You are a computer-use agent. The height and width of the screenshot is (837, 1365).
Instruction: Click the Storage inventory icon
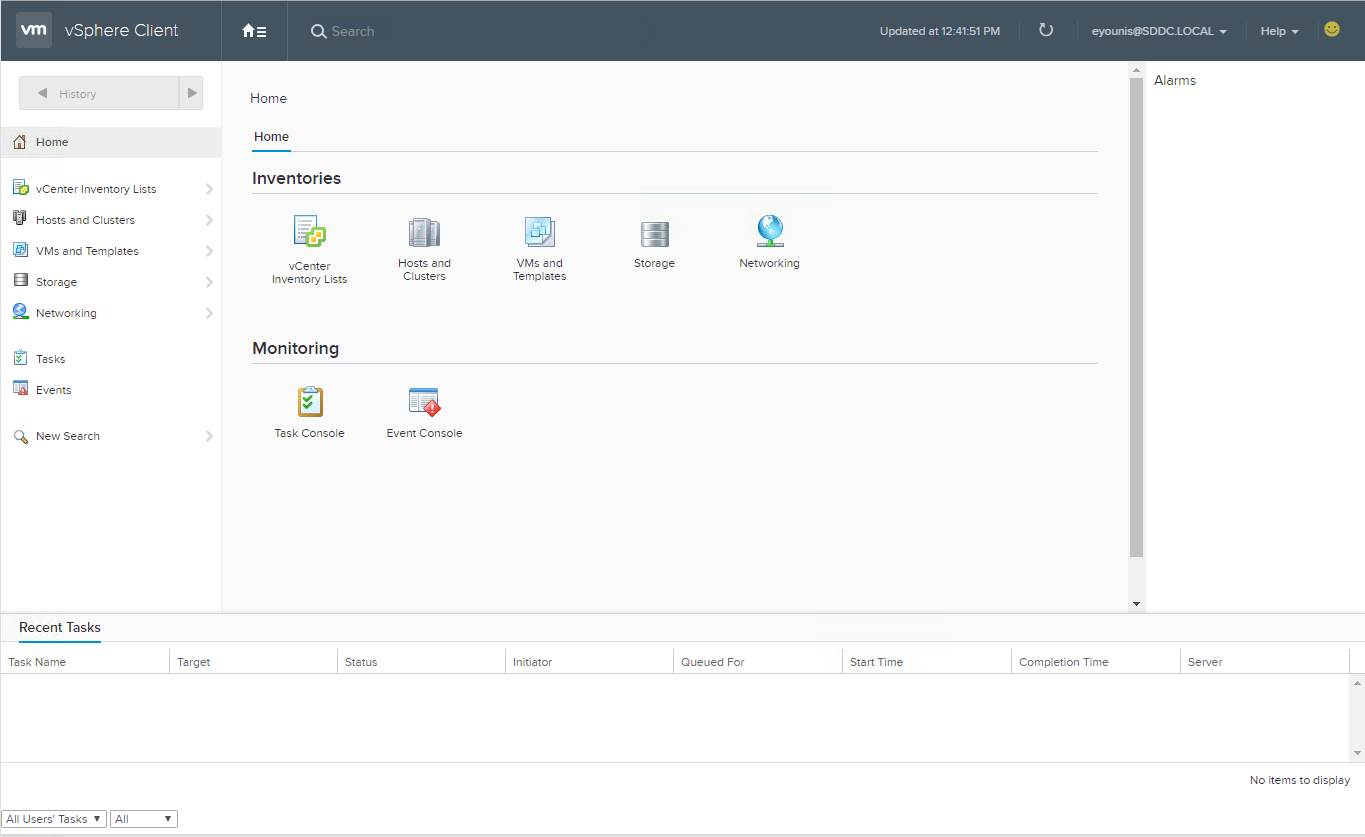coord(654,234)
